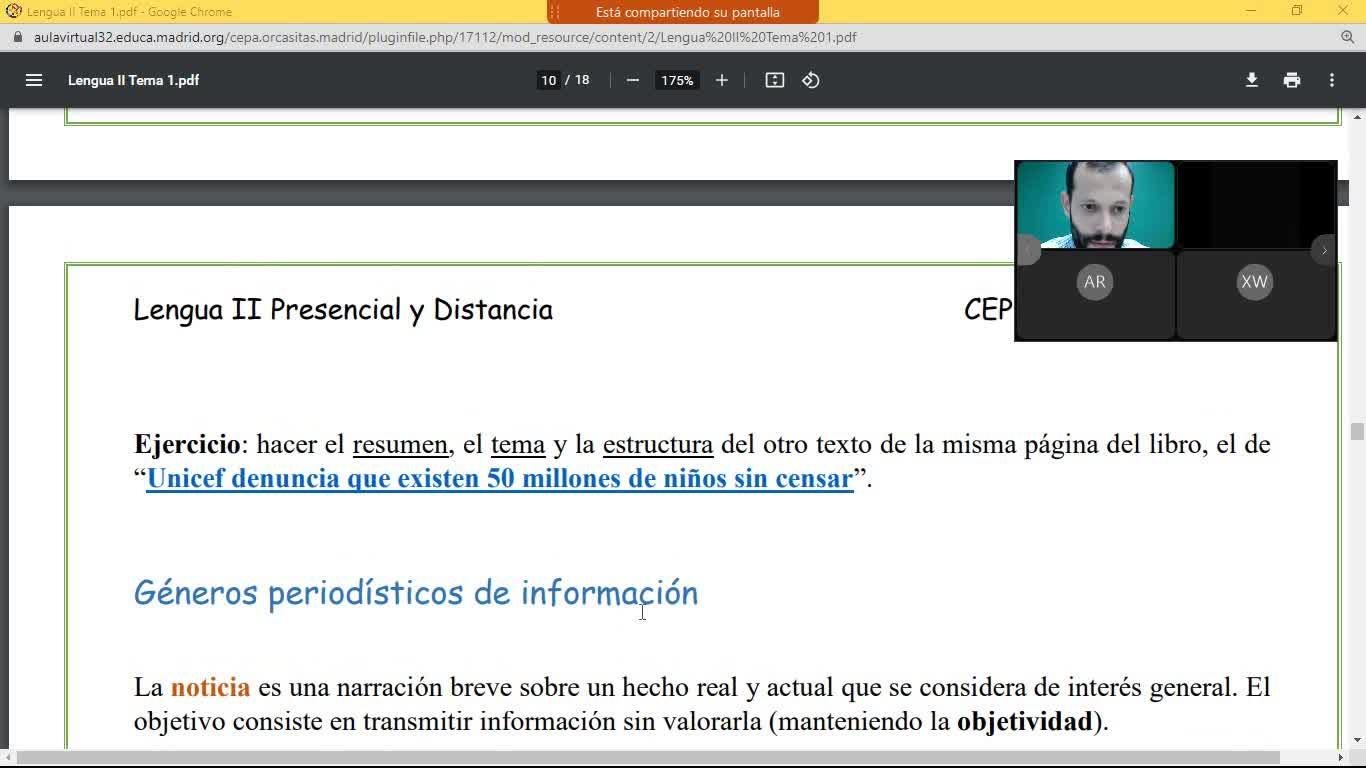1366x768 pixels.
Task: Click the underlined word 'estructura'
Action: pyautogui.click(x=658, y=444)
